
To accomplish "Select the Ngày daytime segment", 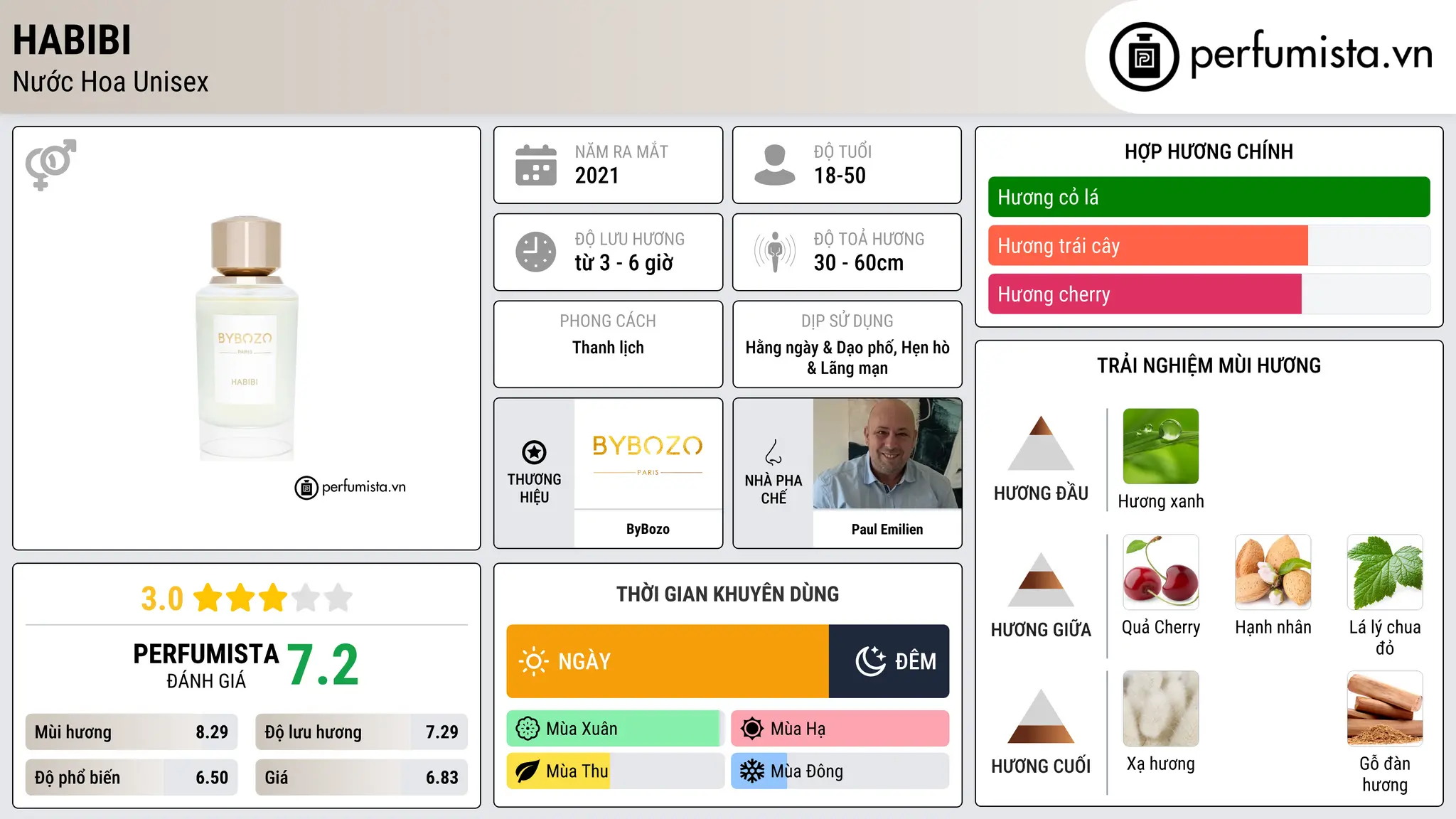I will pyautogui.click(x=668, y=661).
